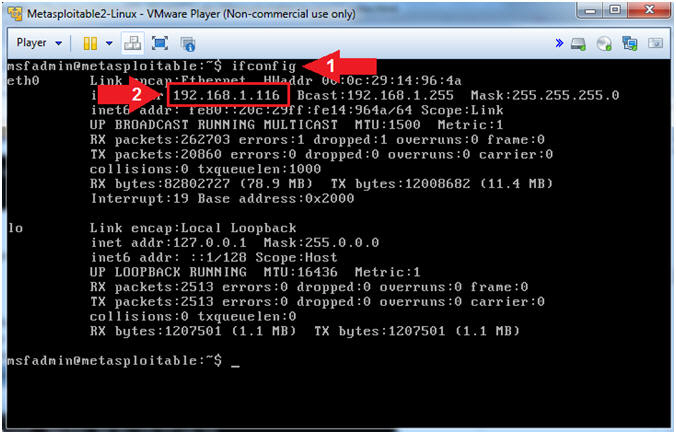
Task: Click RX bytes:1207501 text
Action: coord(156,331)
